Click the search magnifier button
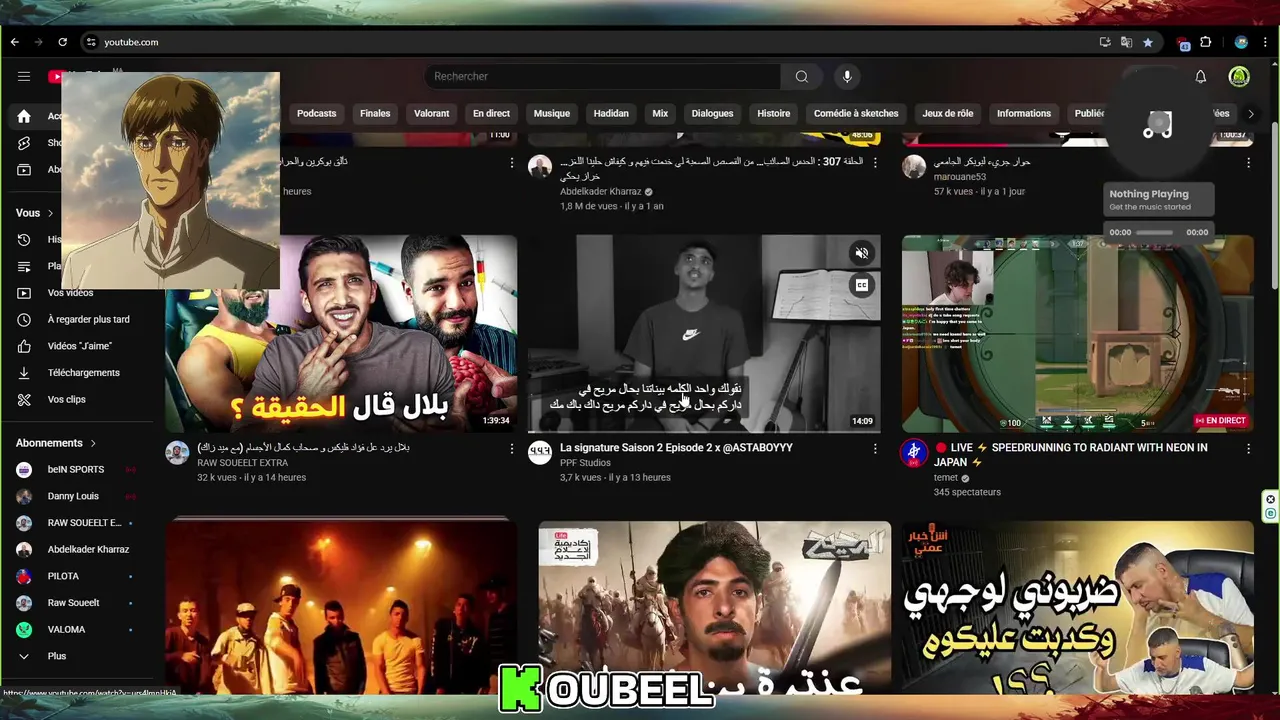Viewport: 1280px width, 720px height. coord(801,76)
